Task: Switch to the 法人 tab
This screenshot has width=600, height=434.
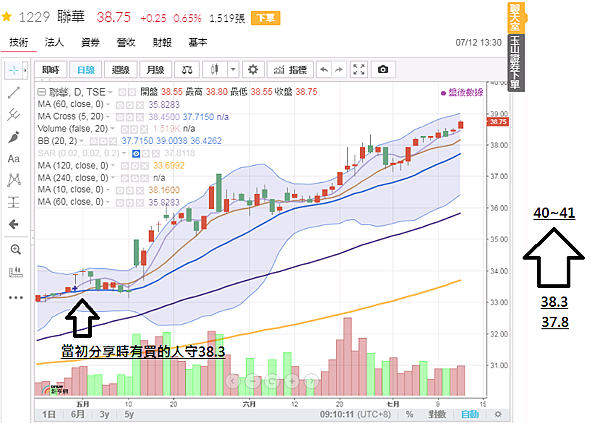Action: tap(55, 43)
